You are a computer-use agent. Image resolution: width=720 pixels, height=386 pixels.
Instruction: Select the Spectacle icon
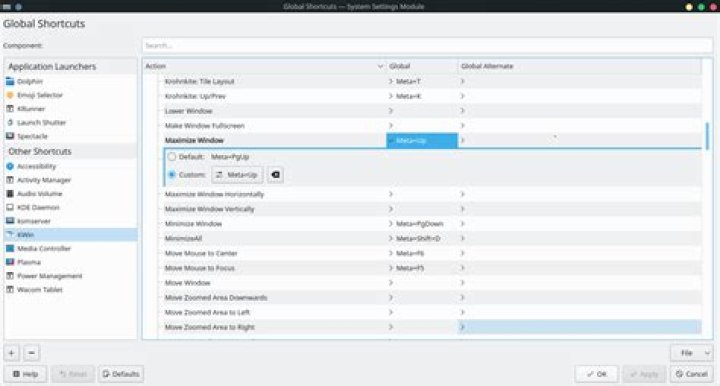tap(10, 136)
